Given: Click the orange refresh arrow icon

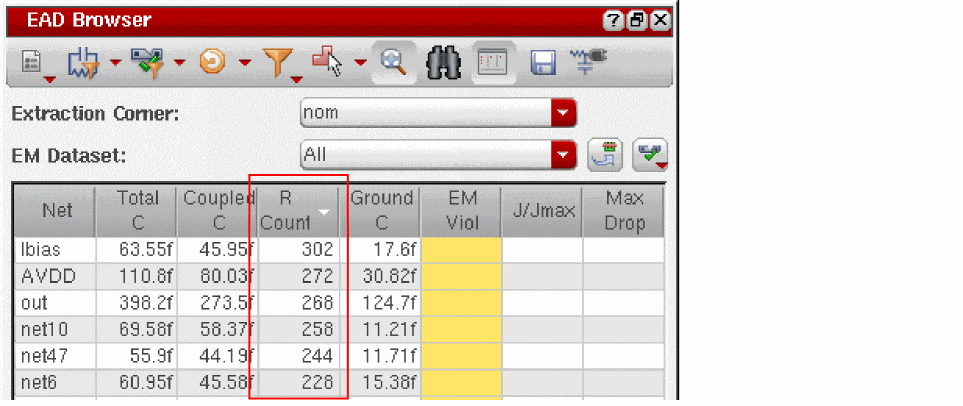Looking at the screenshot, I should [211, 63].
